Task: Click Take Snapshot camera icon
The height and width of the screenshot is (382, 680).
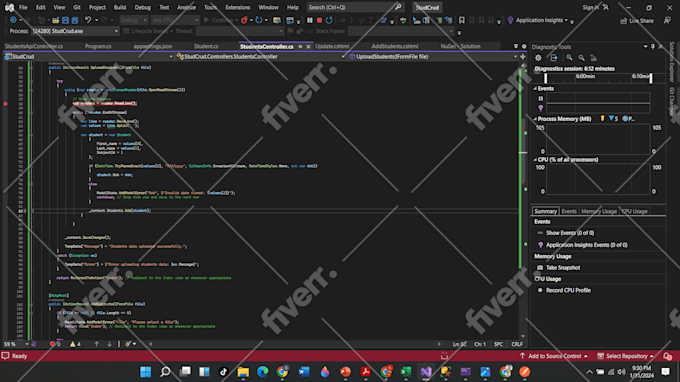Action: [x=540, y=268]
